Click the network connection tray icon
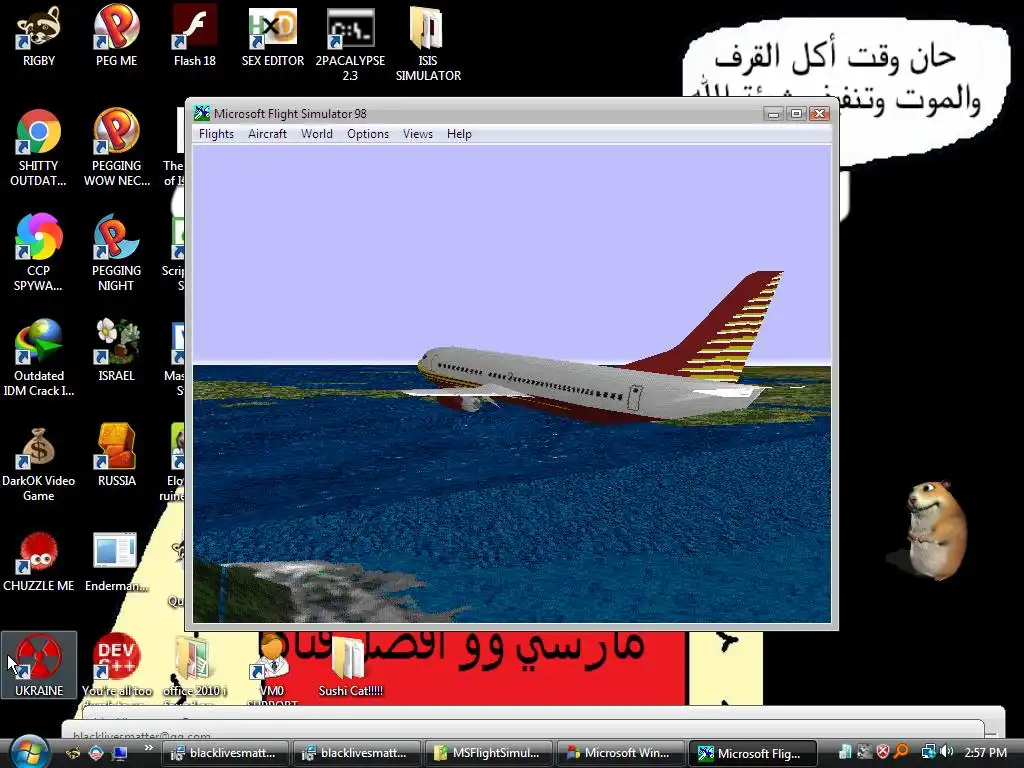This screenshot has height=768, width=1024. coord(927,752)
